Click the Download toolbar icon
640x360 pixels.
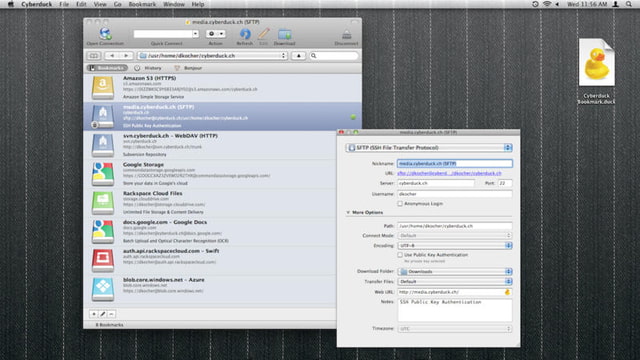[284, 34]
